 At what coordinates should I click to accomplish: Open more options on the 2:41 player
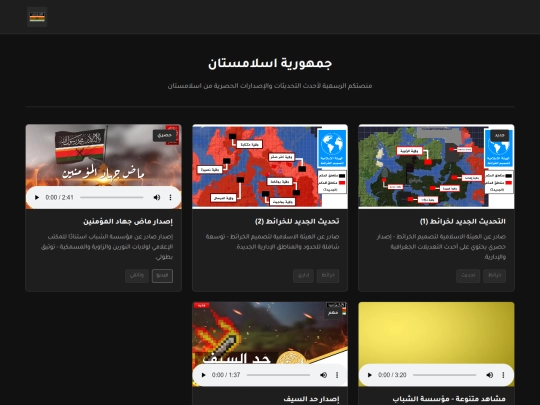click(170, 197)
